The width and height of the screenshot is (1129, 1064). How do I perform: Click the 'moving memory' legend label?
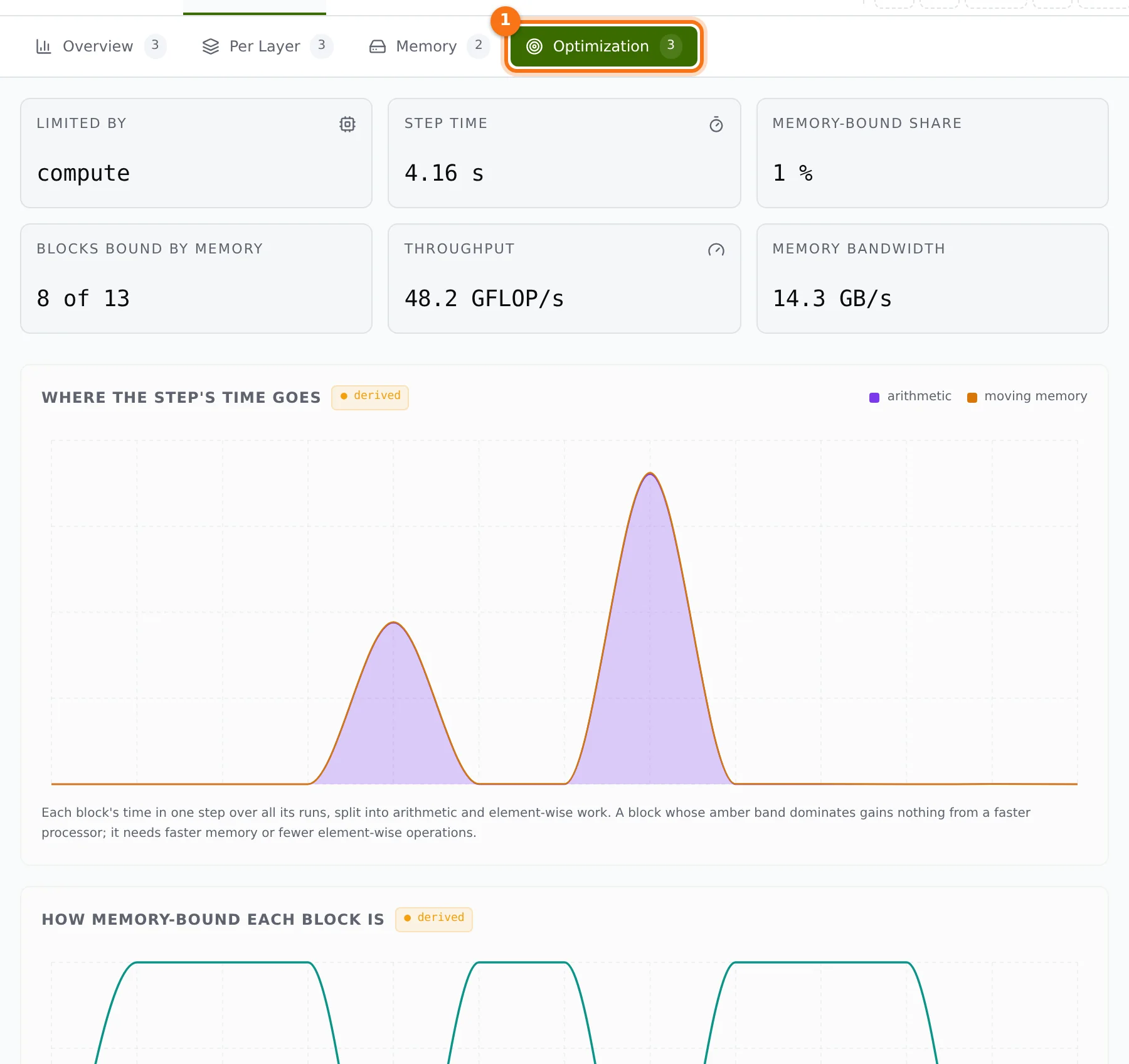tap(1036, 396)
